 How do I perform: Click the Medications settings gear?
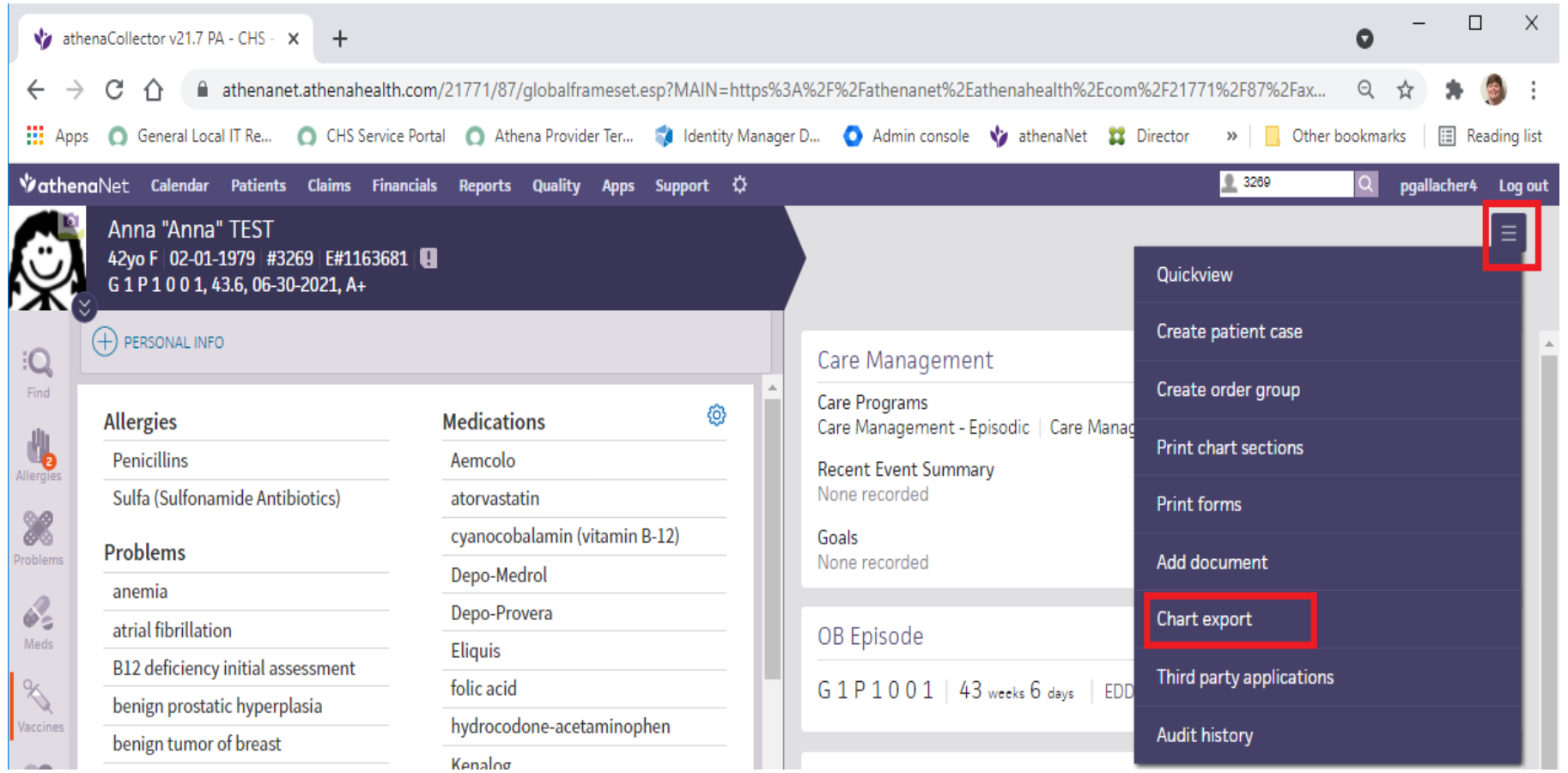click(x=716, y=416)
